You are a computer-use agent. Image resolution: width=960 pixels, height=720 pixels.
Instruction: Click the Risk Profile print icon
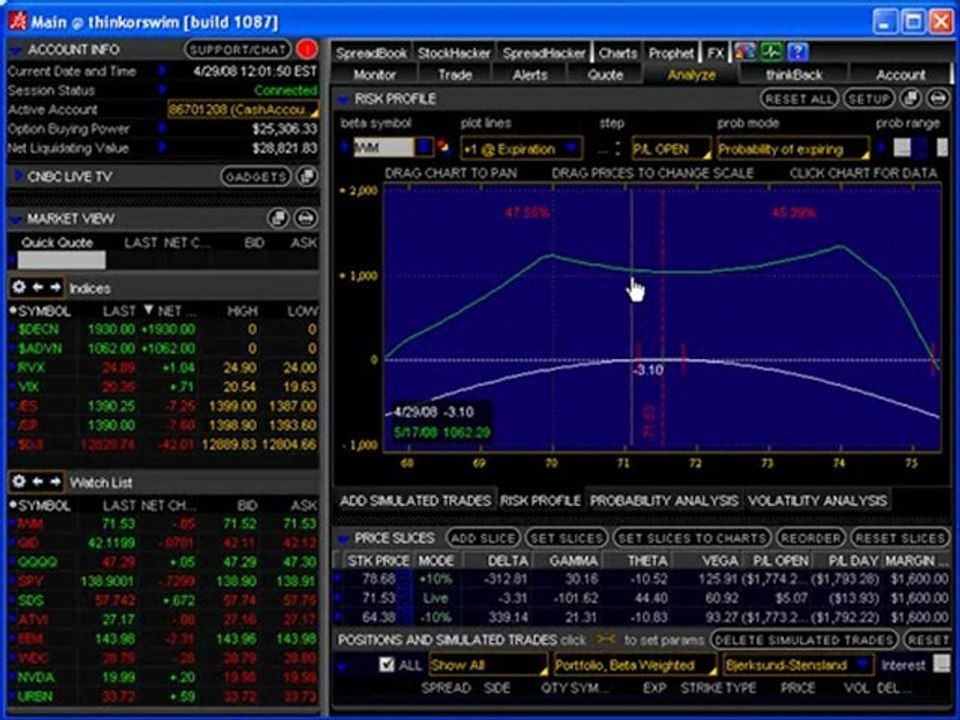[x=938, y=98]
